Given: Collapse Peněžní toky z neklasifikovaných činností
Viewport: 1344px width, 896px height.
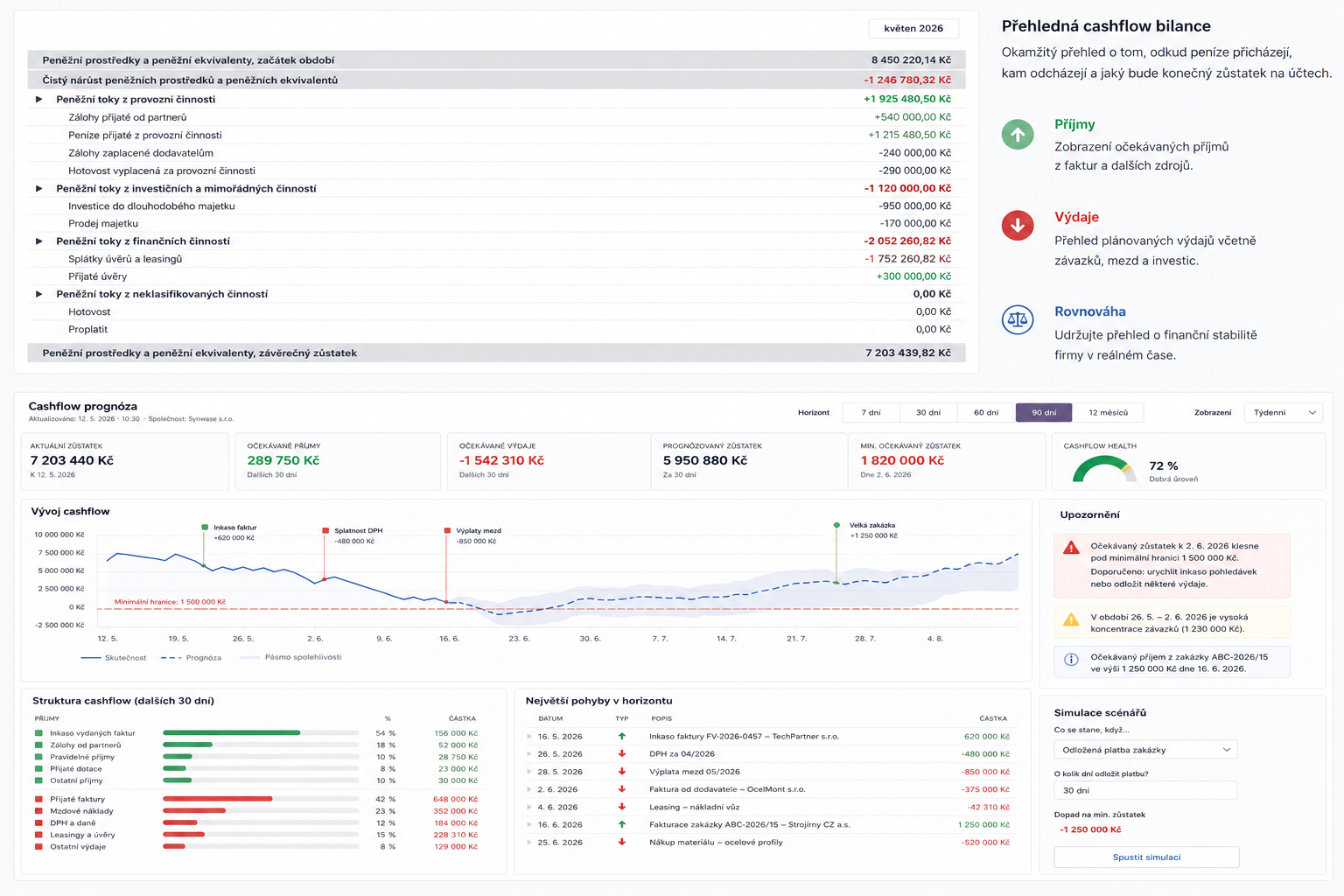Looking at the screenshot, I should click(38, 294).
